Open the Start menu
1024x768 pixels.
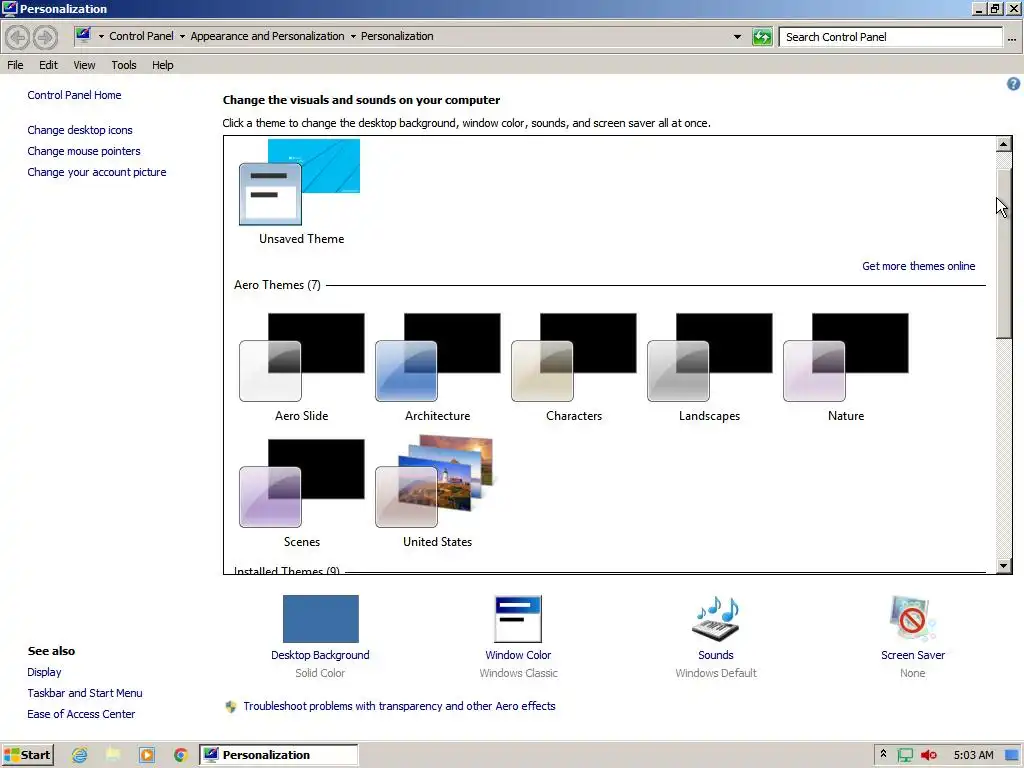[27, 755]
